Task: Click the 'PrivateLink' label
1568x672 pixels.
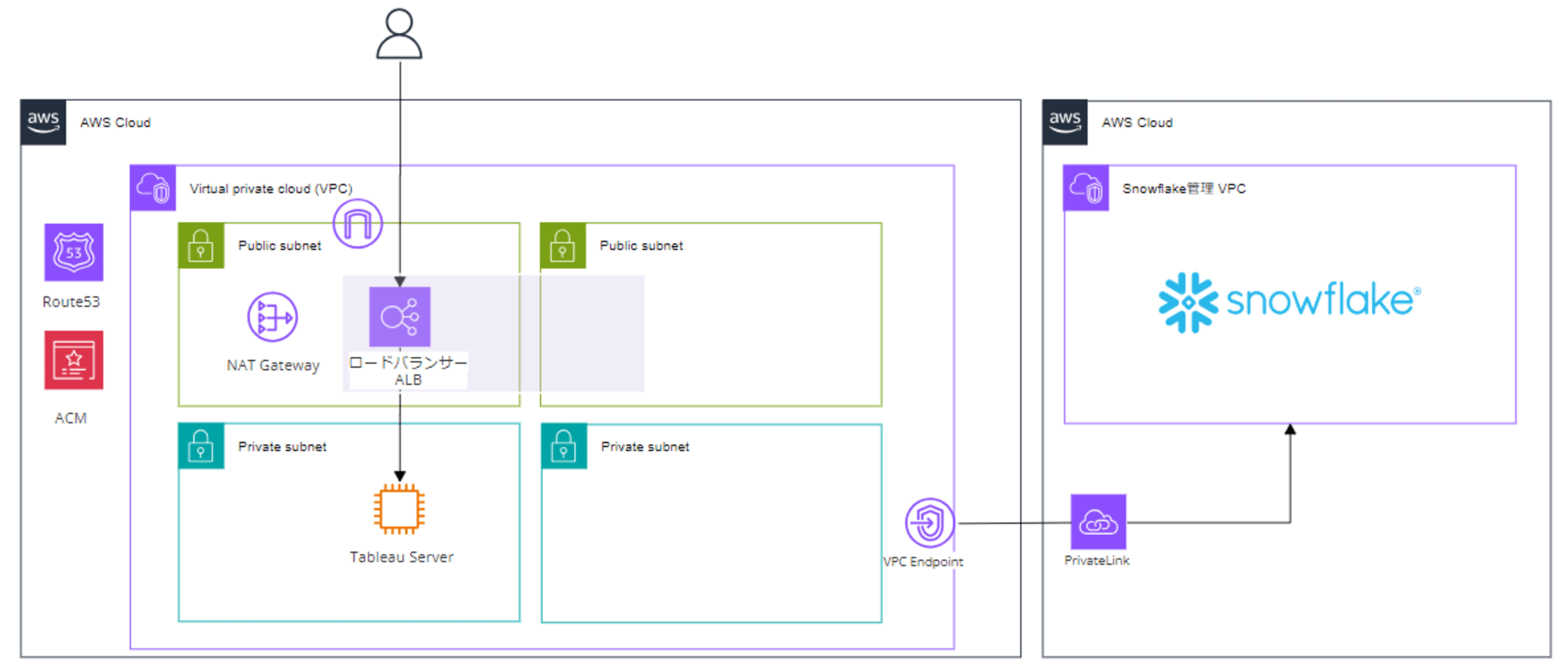Action: pyautogui.click(x=1097, y=561)
